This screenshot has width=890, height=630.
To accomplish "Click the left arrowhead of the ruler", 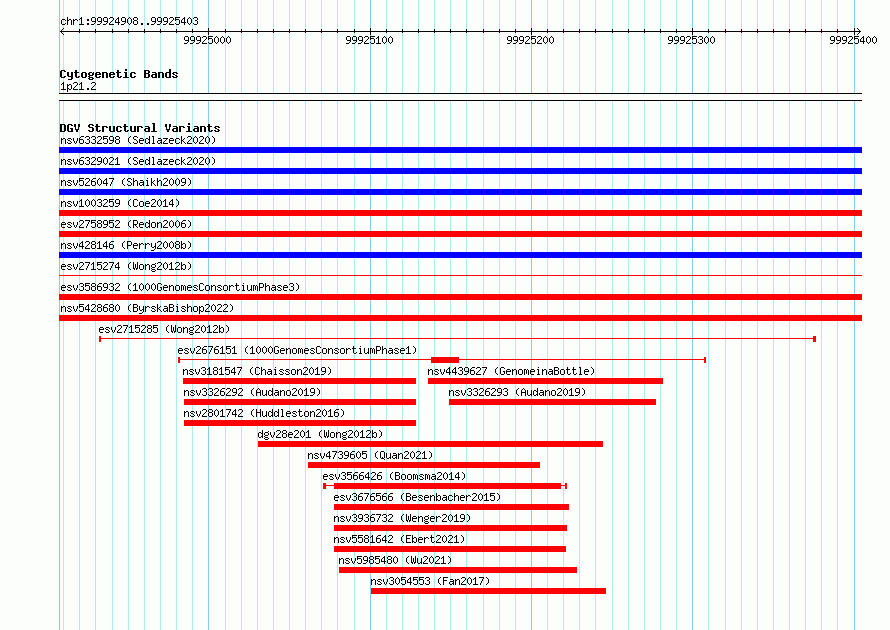I will tap(62, 31).
